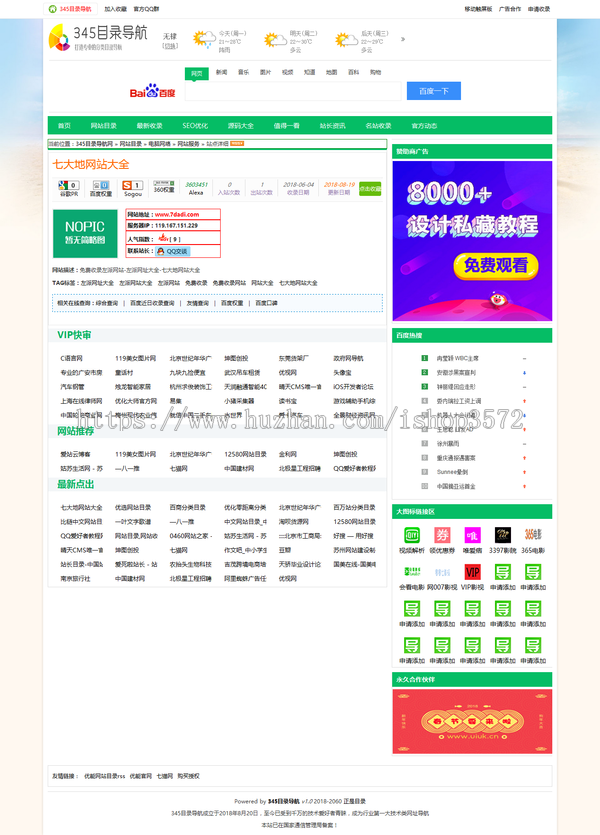Viewport: 600px width, 835px height.
Task: Switch search to the 购物 tab
Action: (x=375, y=72)
